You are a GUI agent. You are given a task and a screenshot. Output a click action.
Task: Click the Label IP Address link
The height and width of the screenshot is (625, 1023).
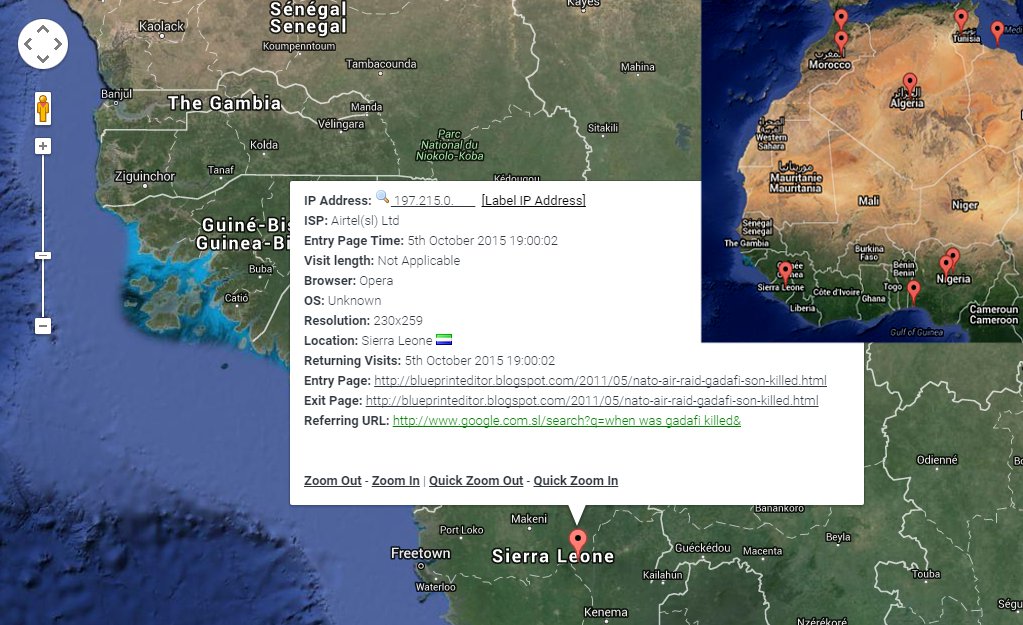[x=534, y=200]
